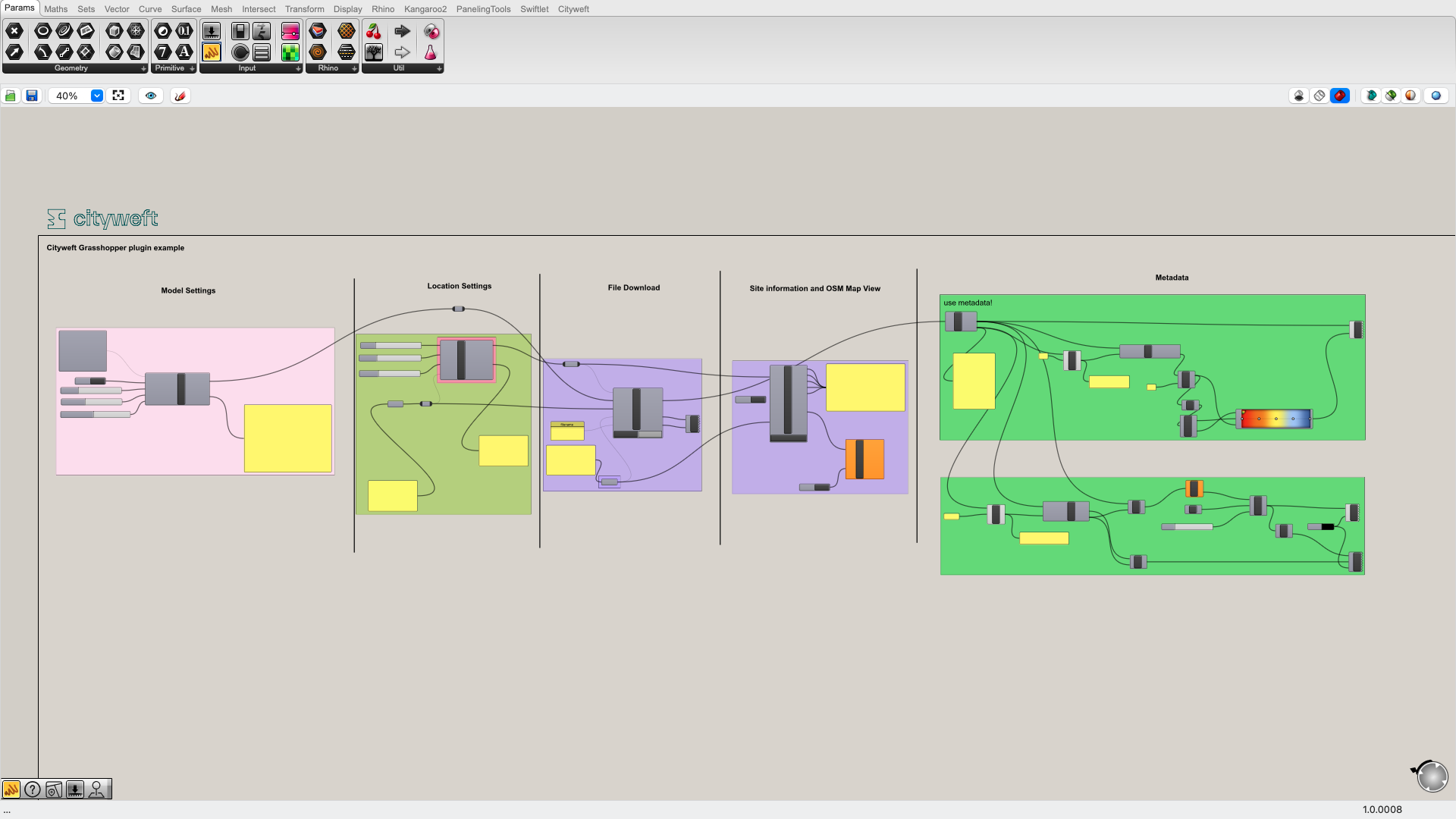
Task: Select the pink flask icon in Util
Action: 431,52
